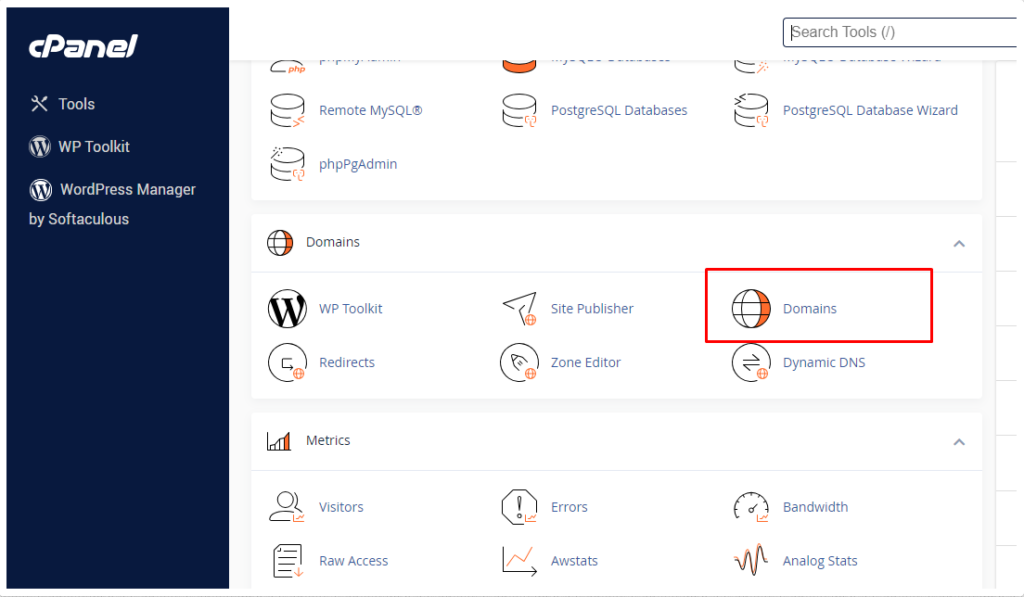This screenshot has width=1024, height=597.
Task: Click the Domains globe icon tool
Action: click(751, 309)
